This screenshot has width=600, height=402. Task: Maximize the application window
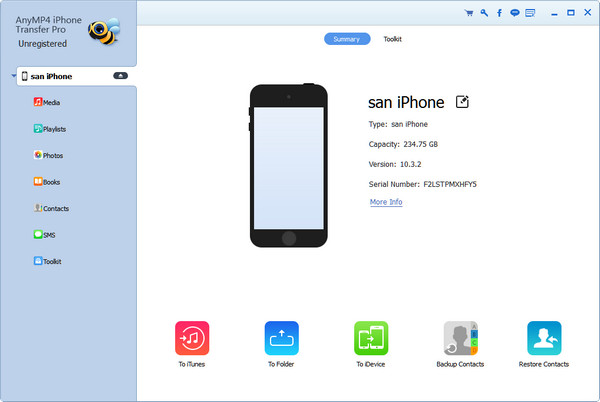tap(571, 13)
